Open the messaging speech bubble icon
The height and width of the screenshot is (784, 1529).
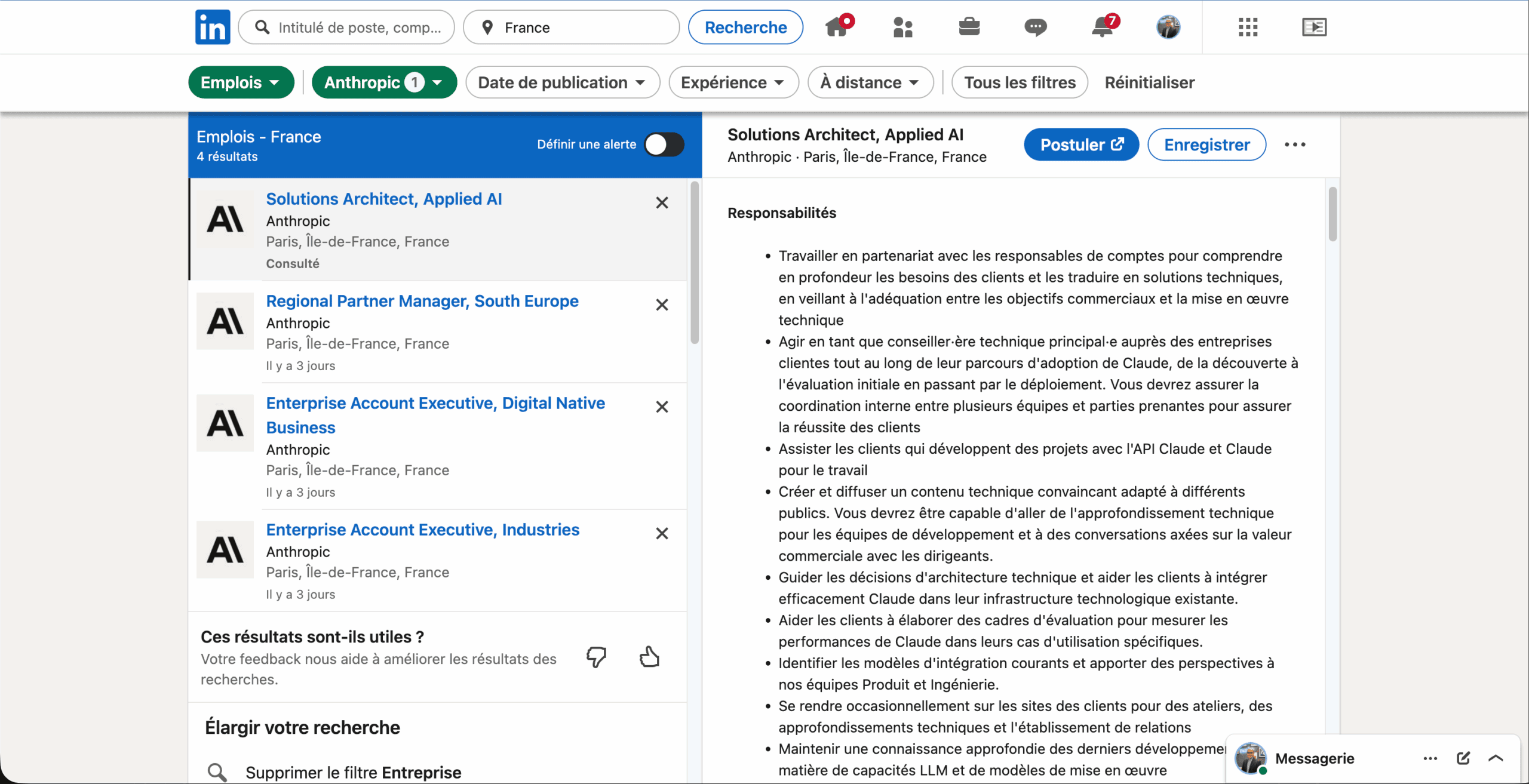tap(1035, 27)
